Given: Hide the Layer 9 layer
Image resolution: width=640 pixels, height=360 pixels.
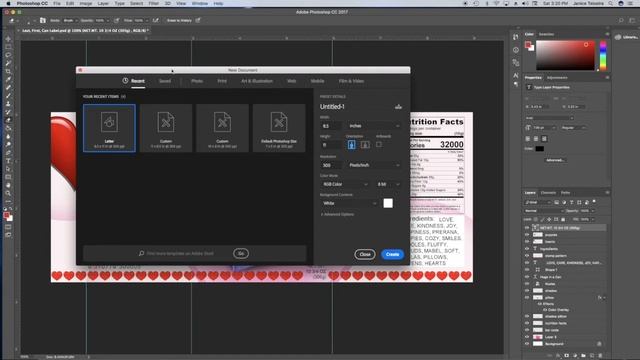Looking at the screenshot, I should [527, 337].
